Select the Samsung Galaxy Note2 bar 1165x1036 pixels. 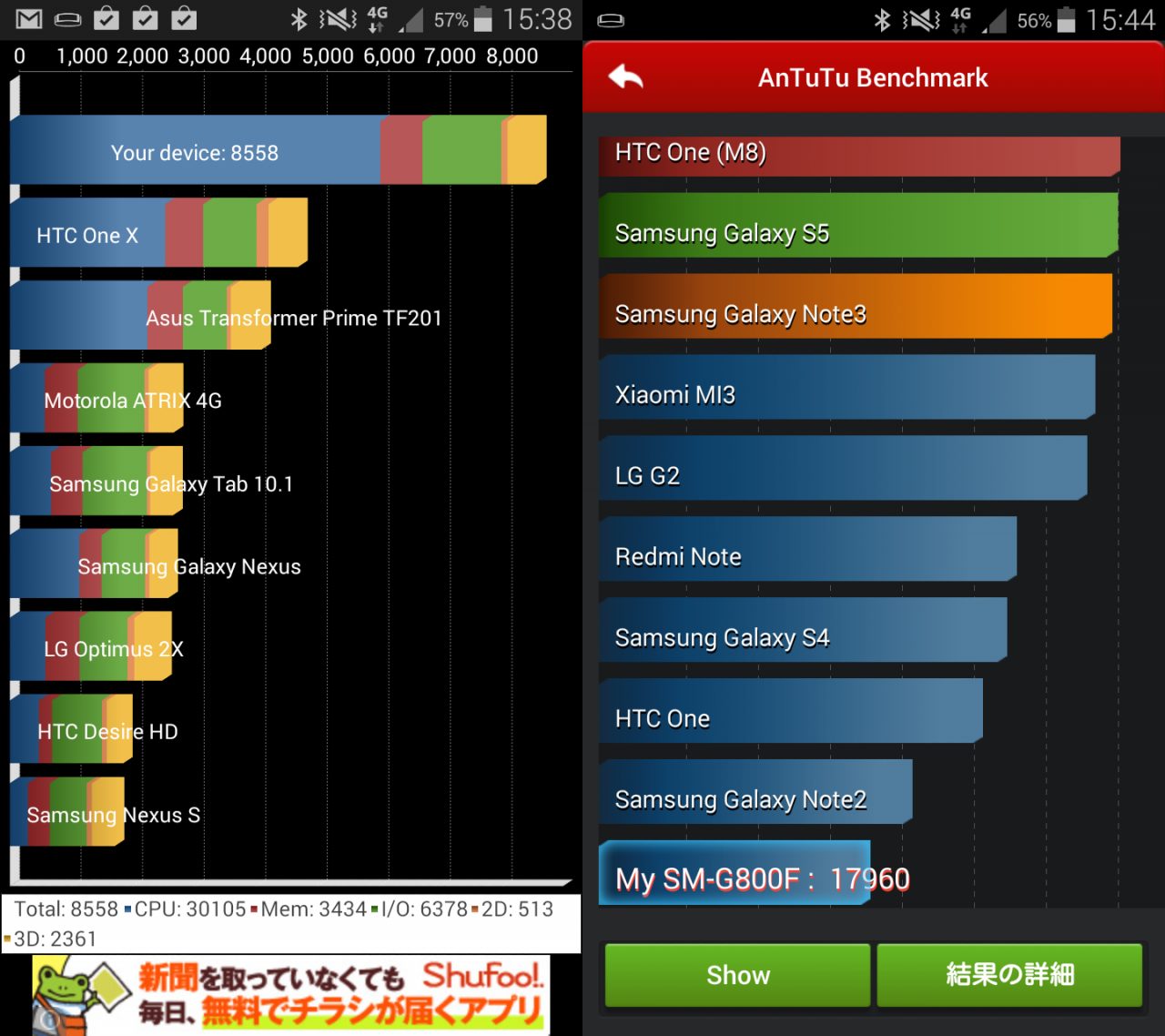click(x=755, y=792)
